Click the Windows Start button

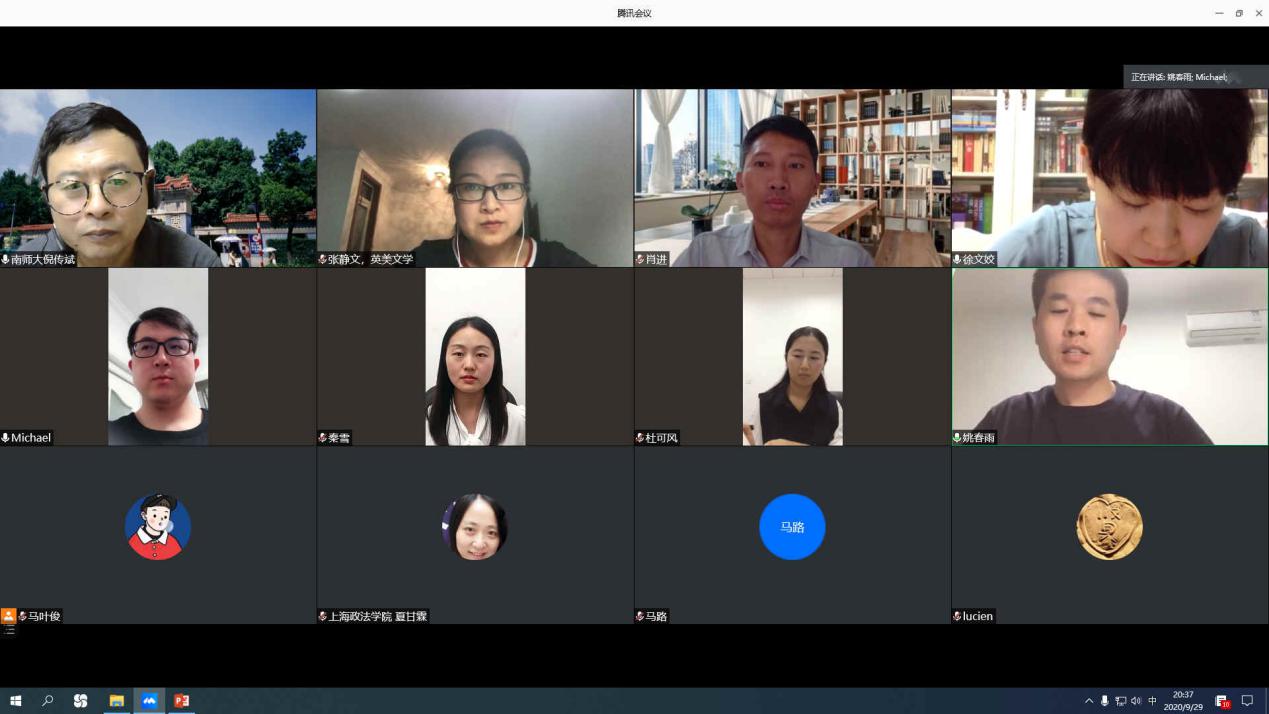click(15, 701)
